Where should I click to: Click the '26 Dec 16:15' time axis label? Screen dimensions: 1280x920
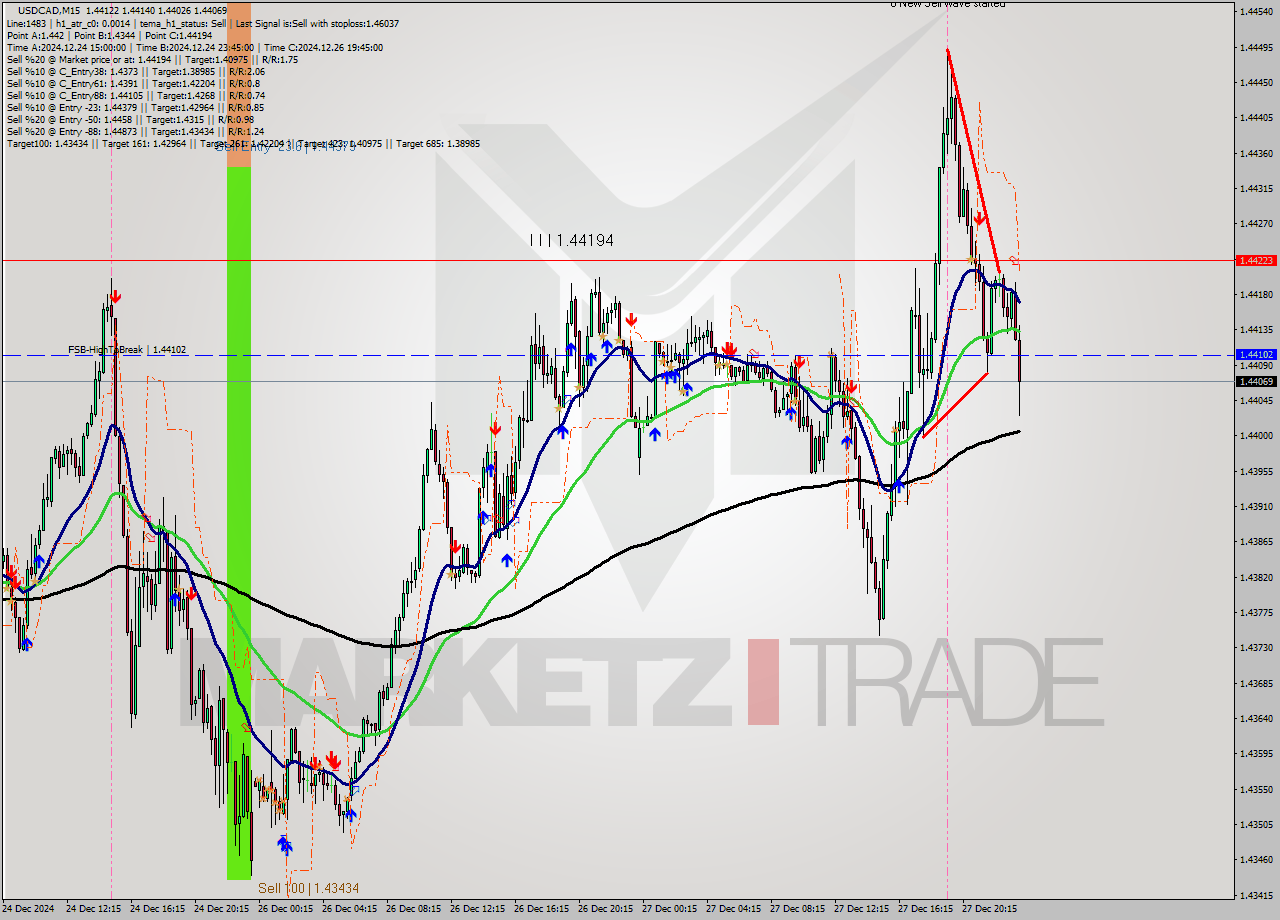[x=541, y=909]
